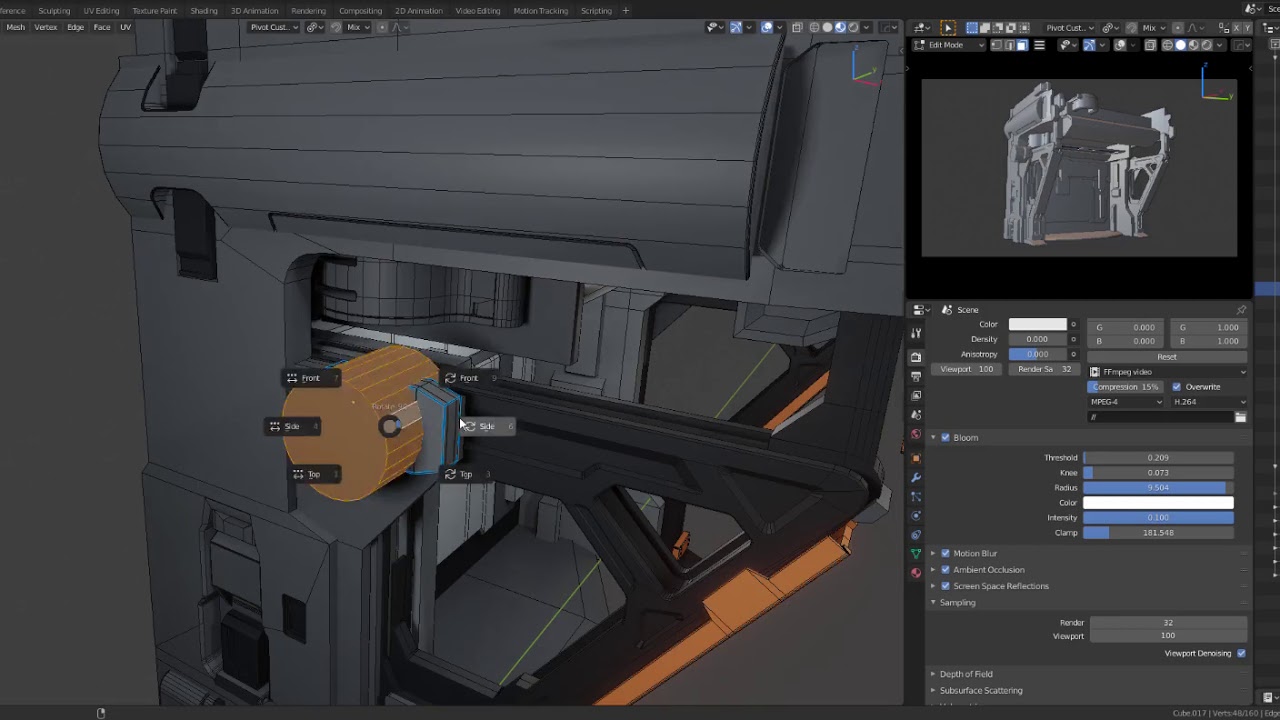Open the Face menu
This screenshot has width=1280, height=720.
102,27
